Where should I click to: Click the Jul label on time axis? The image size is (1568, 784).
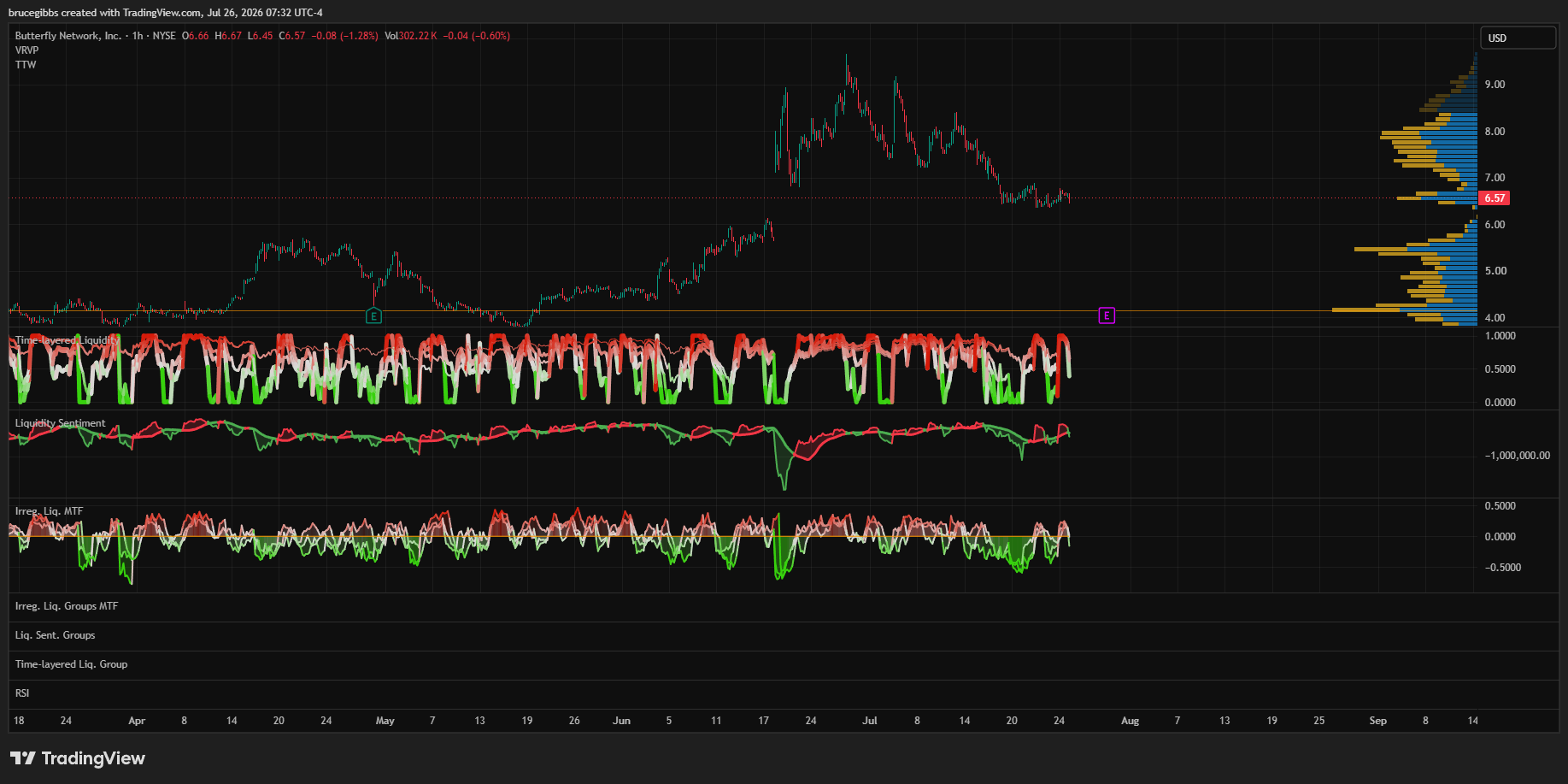(870, 721)
